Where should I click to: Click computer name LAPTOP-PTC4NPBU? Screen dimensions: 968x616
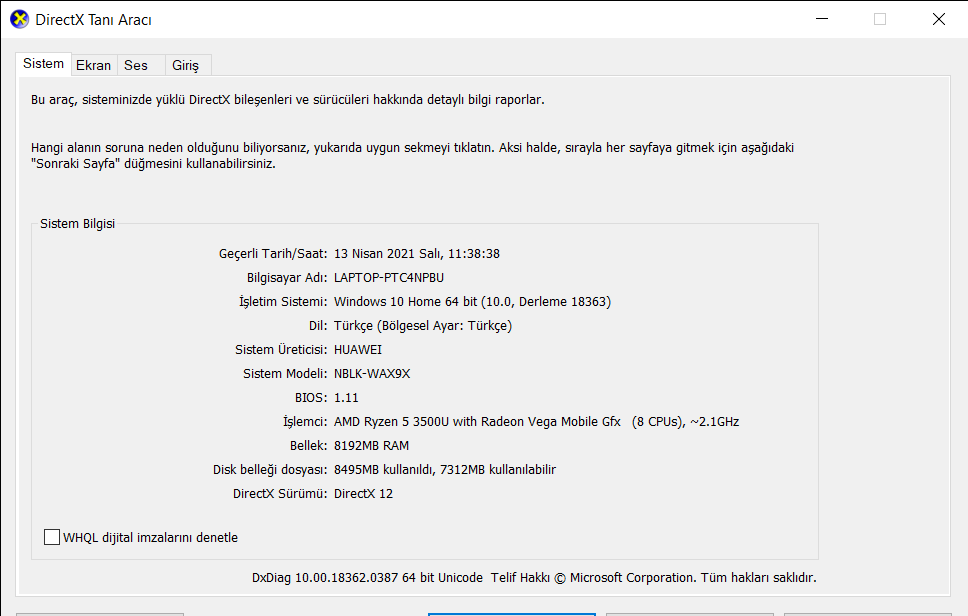pos(389,278)
